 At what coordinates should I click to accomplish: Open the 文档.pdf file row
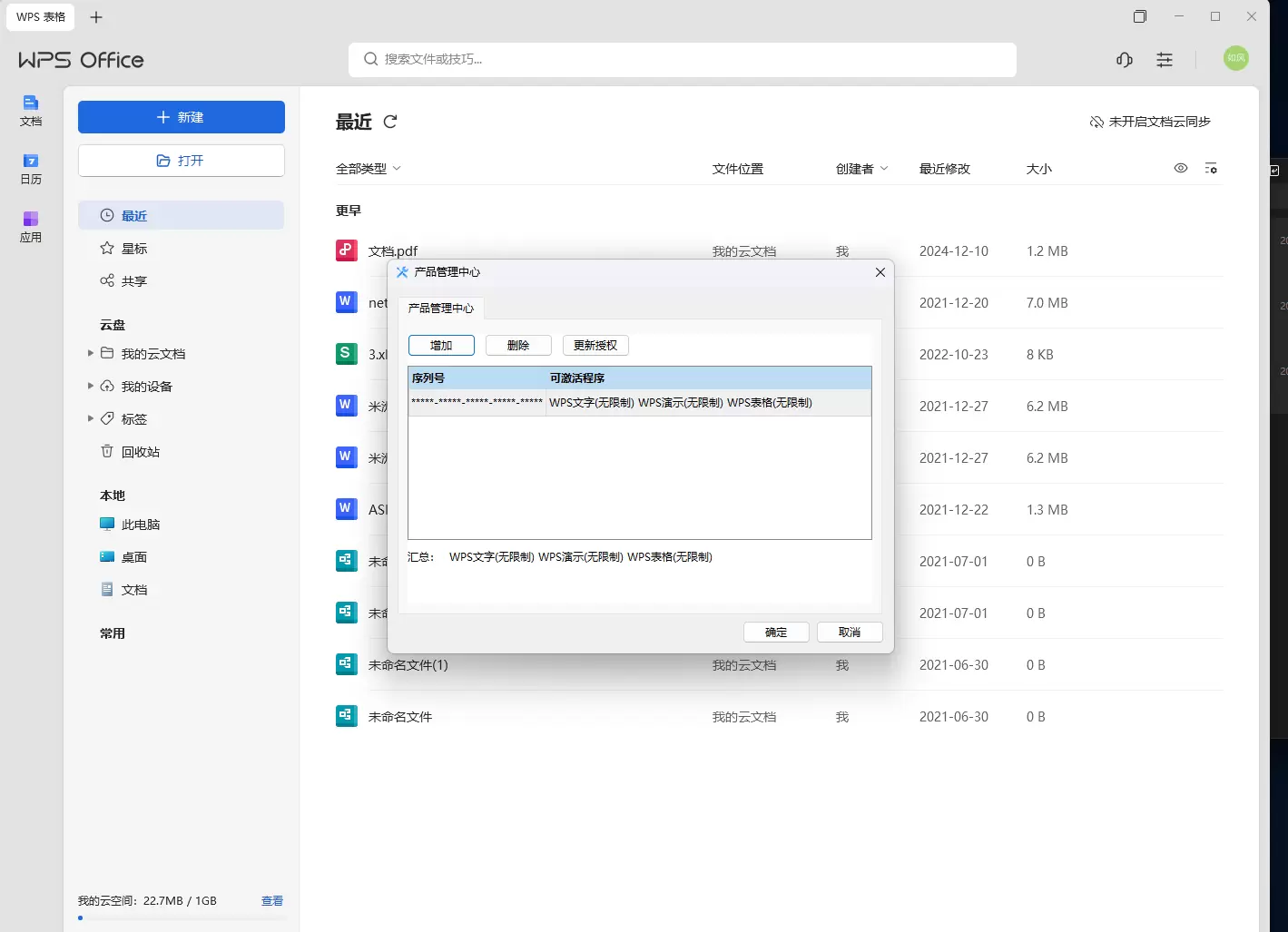(x=779, y=251)
